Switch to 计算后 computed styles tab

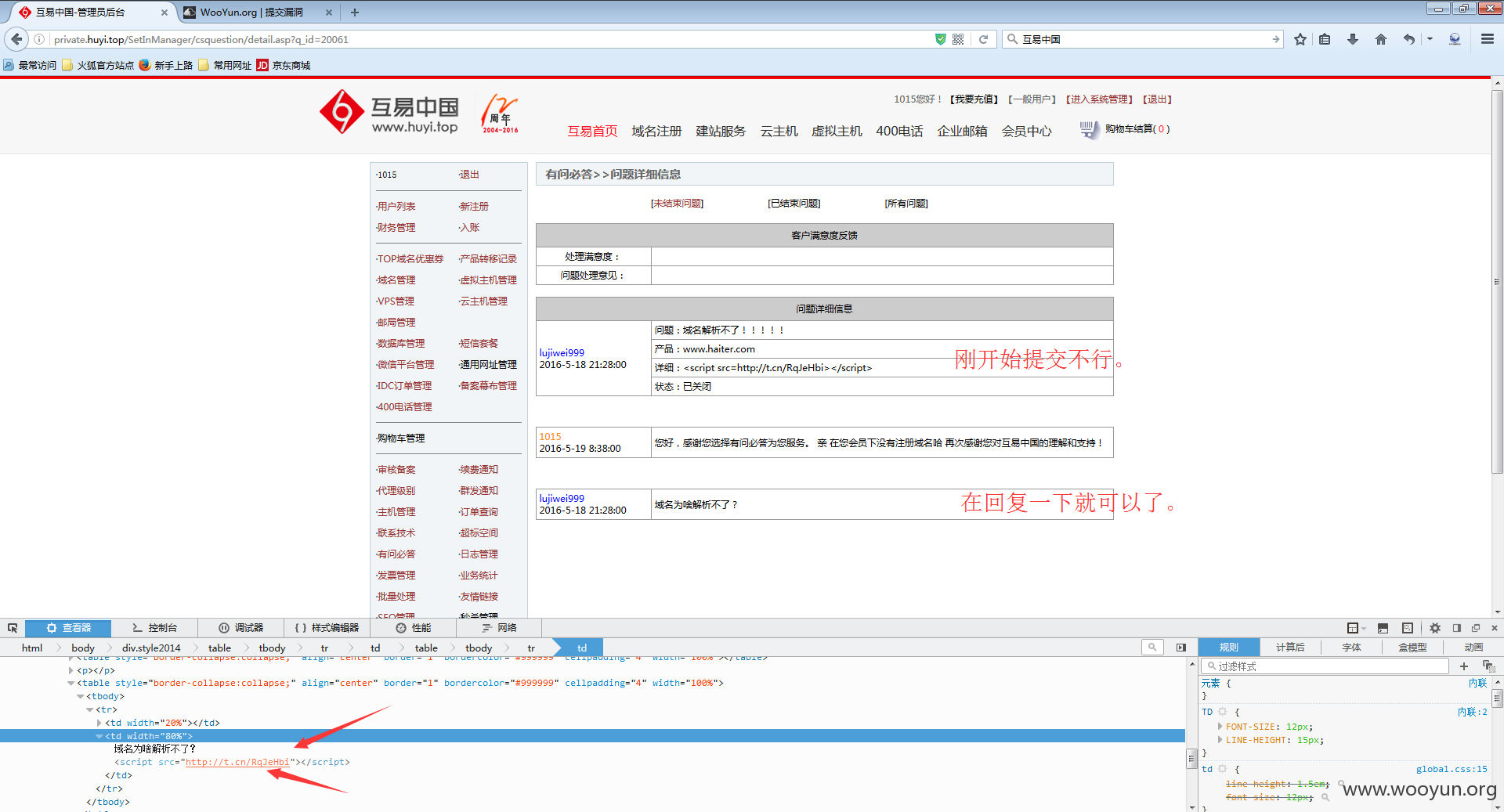pos(1290,648)
